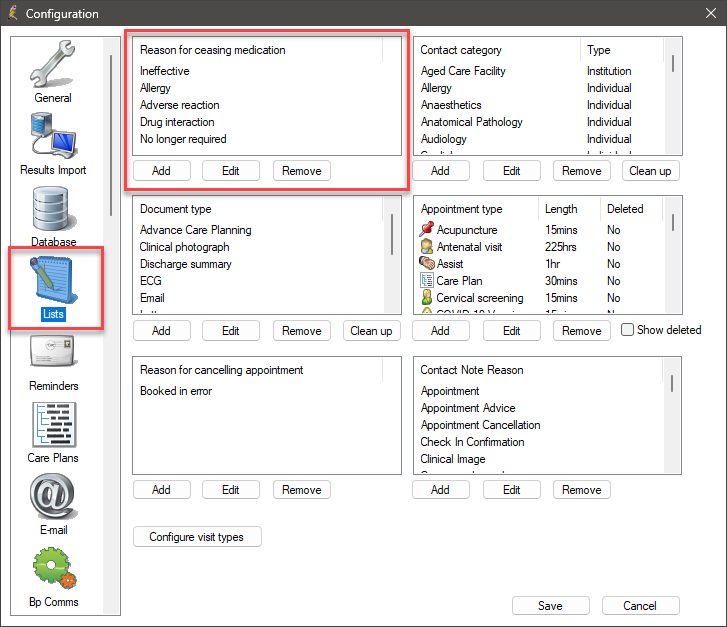Select 'Anatomical Pathology' contact category

click(471, 122)
